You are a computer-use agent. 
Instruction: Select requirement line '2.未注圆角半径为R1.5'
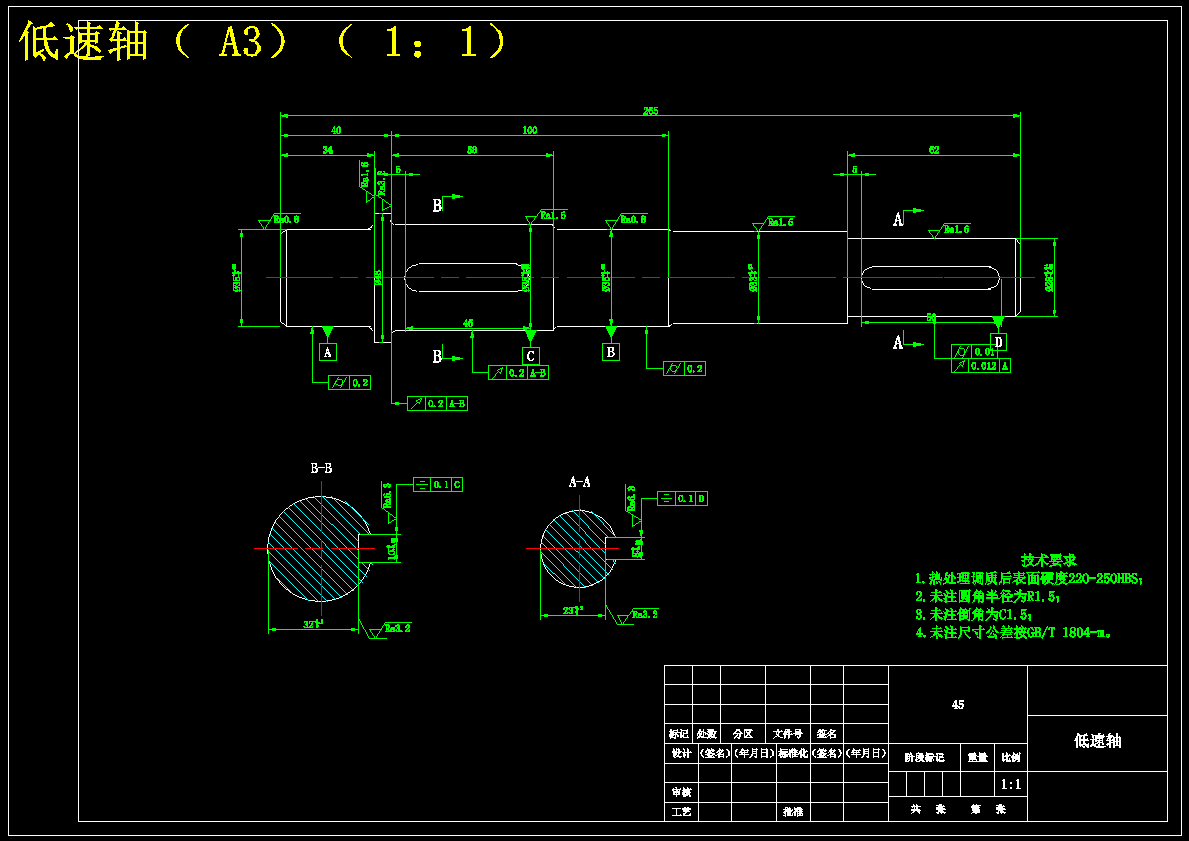click(x=987, y=597)
